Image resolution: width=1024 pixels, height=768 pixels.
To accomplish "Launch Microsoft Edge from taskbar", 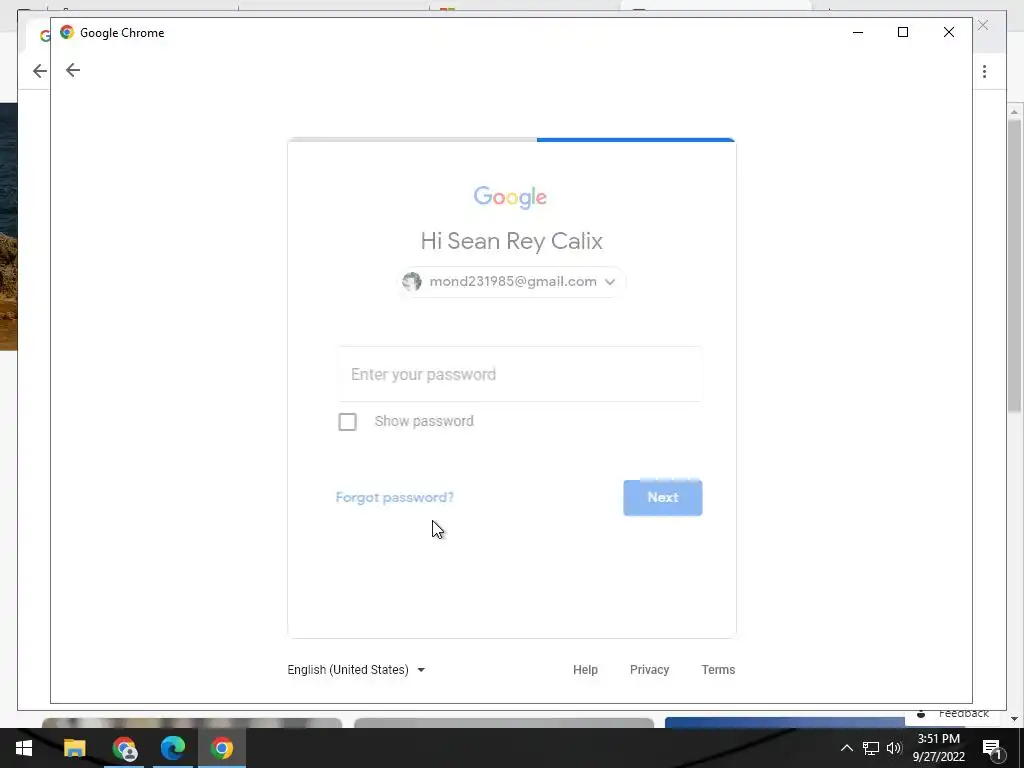I will [173, 748].
